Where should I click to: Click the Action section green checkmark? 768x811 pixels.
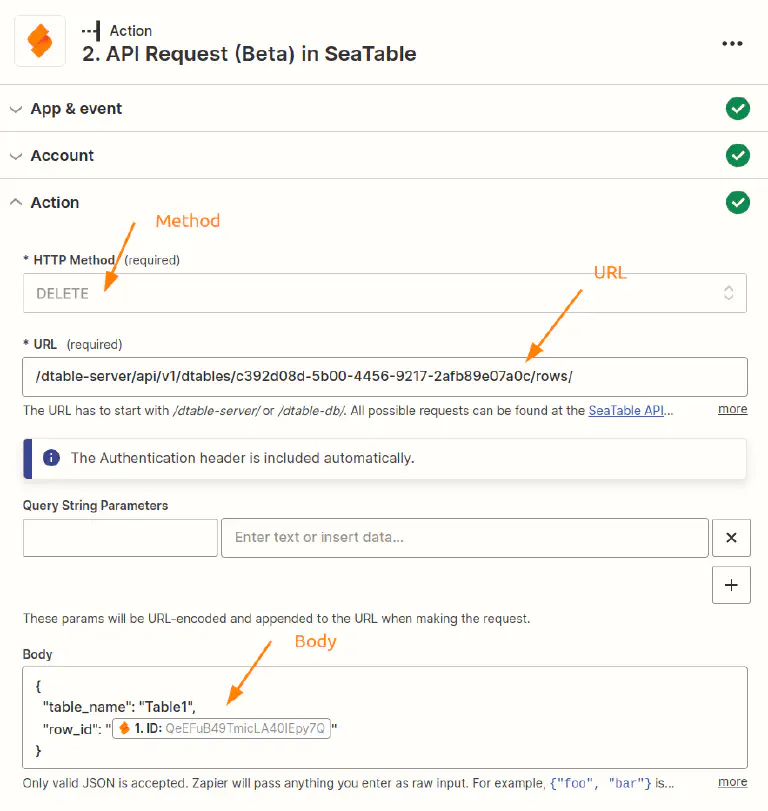tap(737, 202)
